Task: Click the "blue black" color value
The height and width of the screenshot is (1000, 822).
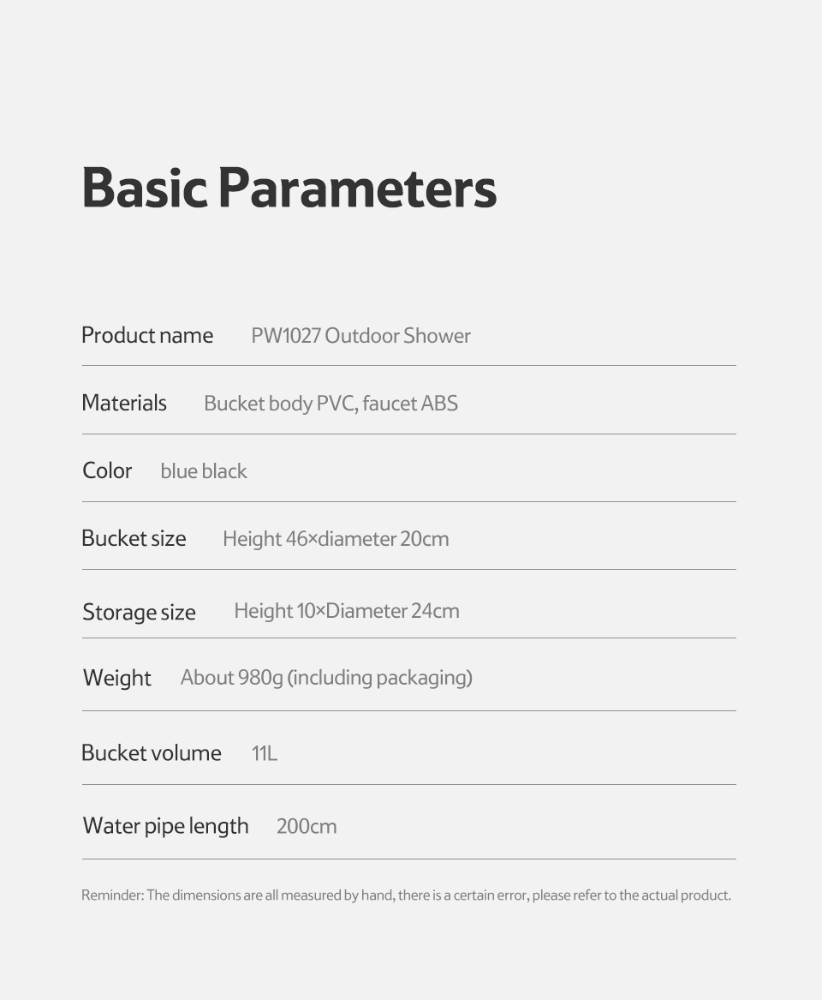Action: pos(203,471)
